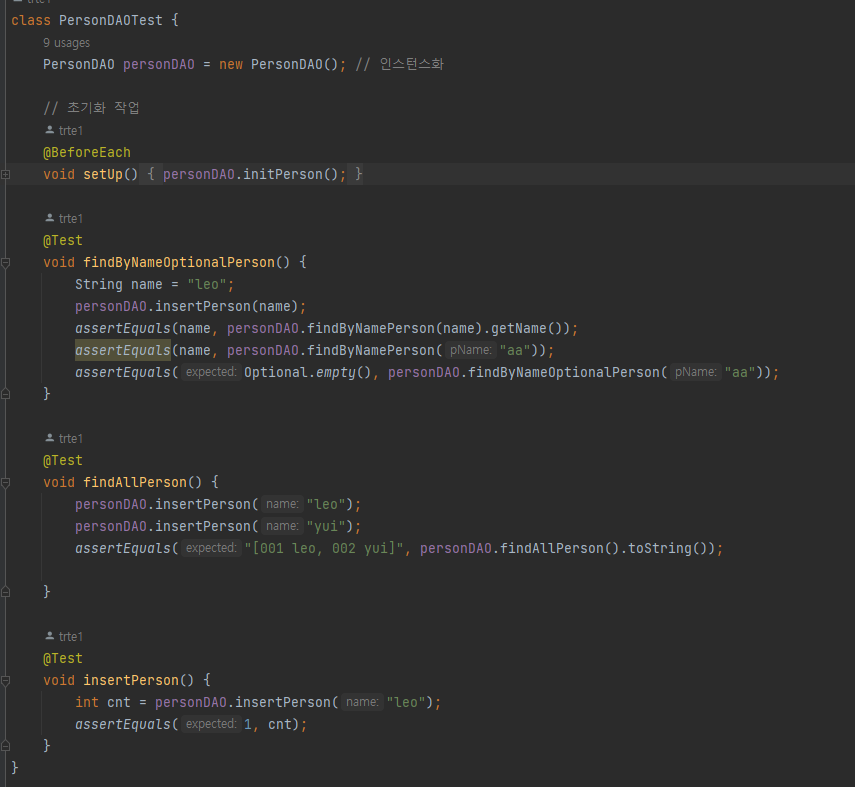Expand the folded setUp method gutter marker
Screen dimensions: 855x787
point(5,175)
